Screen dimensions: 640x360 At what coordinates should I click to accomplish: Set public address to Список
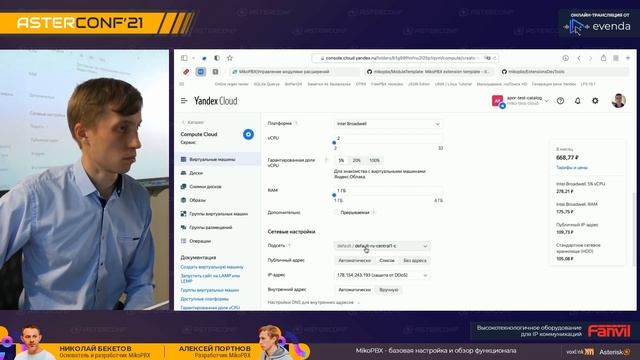pos(387,260)
